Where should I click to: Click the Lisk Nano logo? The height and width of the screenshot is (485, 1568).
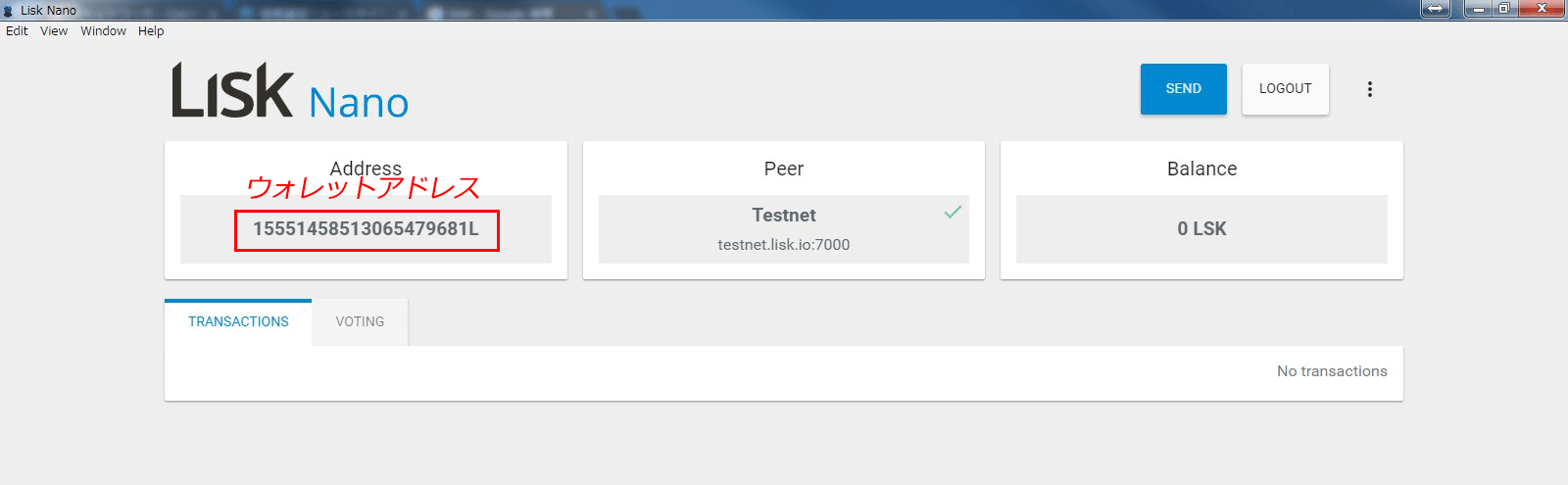coord(290,92)
